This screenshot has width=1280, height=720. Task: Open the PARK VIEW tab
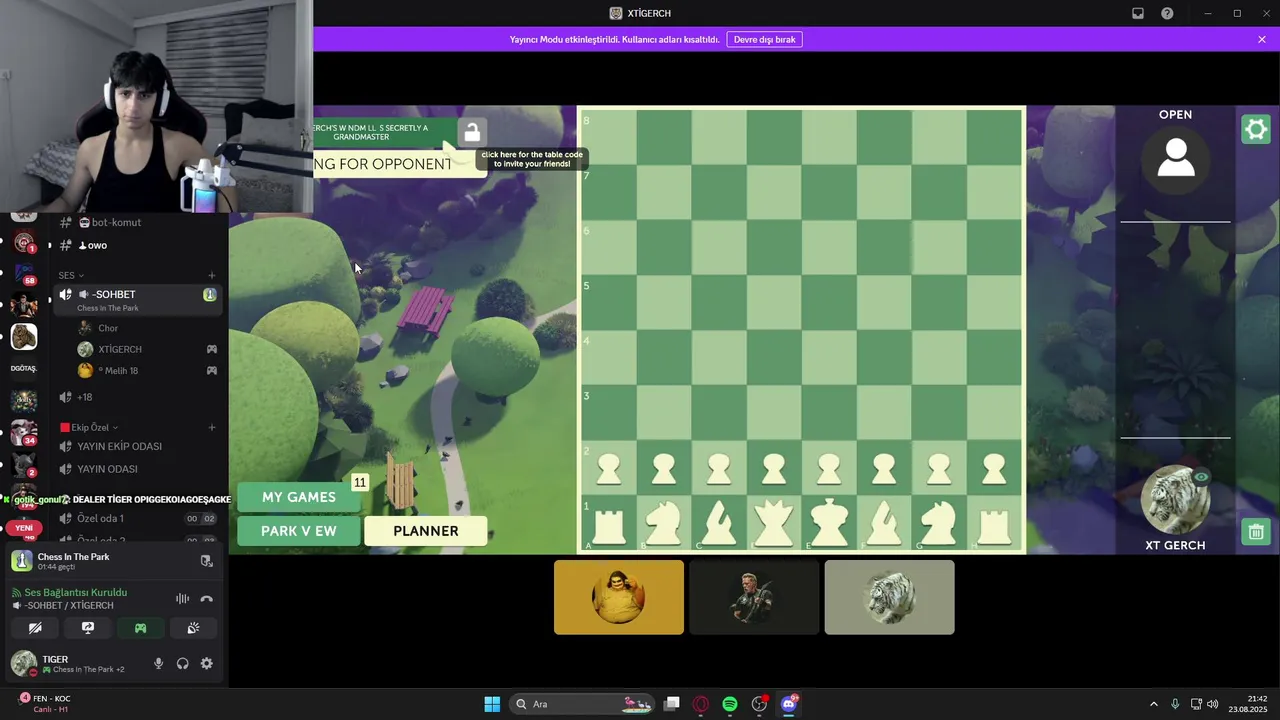point(299,531)
